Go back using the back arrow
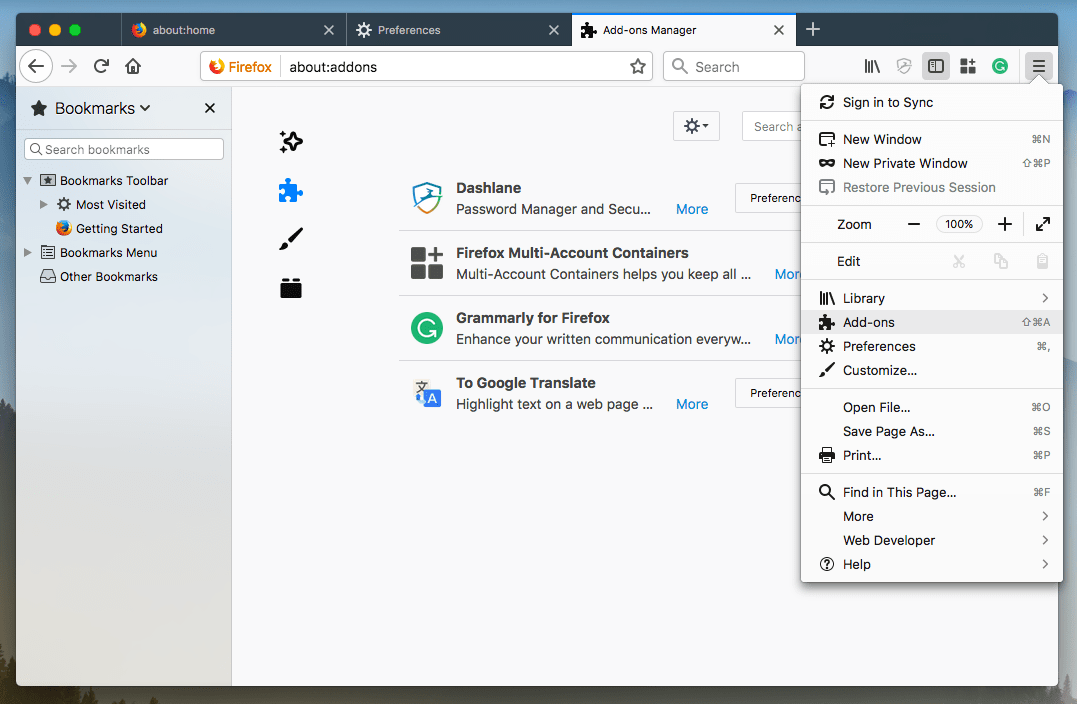The width and height of the screenshot is (1077, 704). coord(36,67)
